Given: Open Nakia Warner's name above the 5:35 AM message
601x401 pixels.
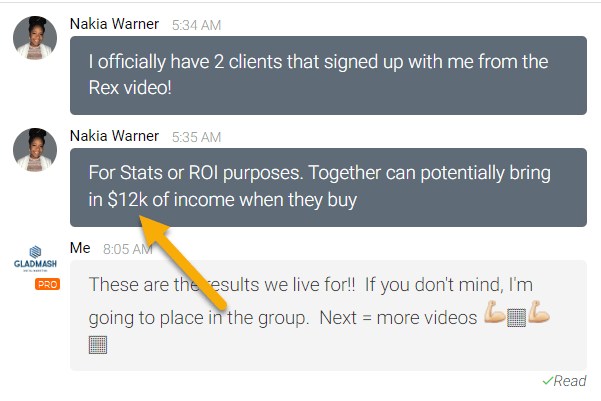Looking at the screenshot, I should click(x=114, y=136).
